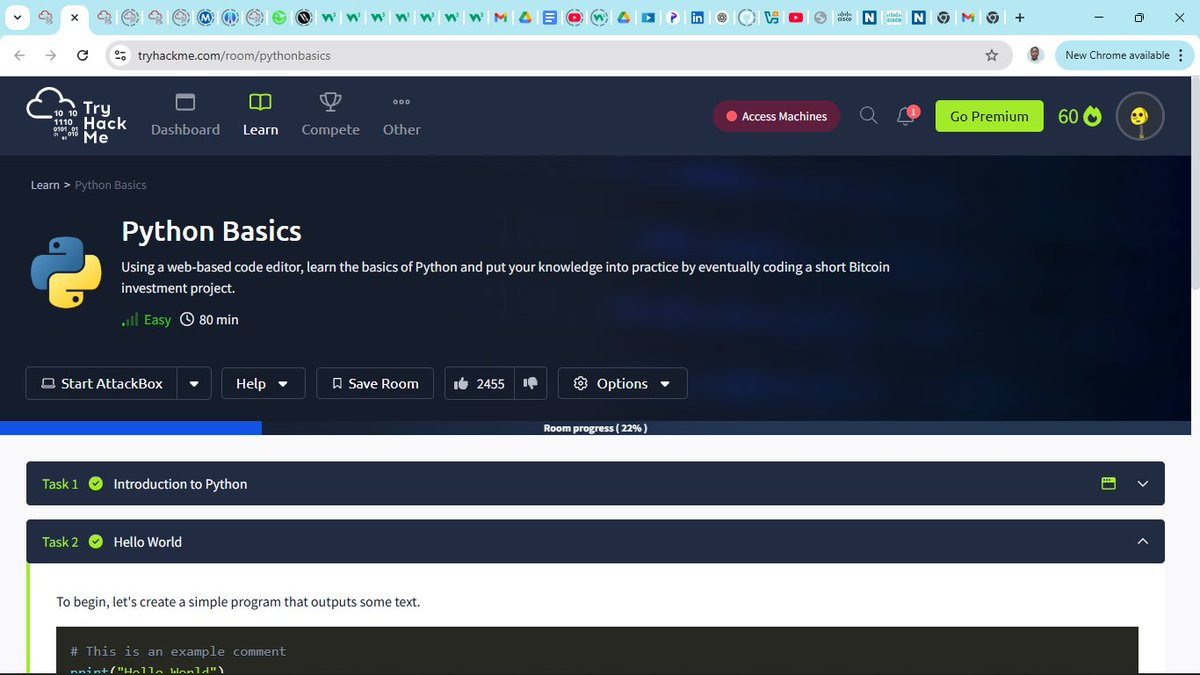Switch to the LinkedIn tab
This screenshot has height=675, width=1200.
[x=697, y=17]
